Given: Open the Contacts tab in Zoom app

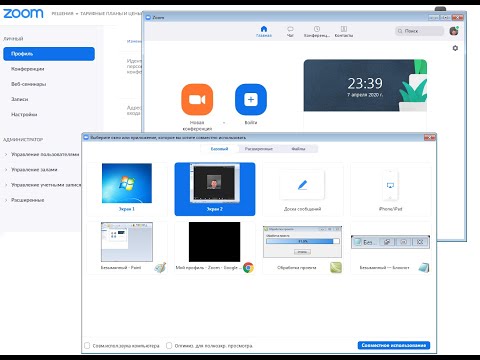Looking at the screenshot, I should (344, 31).
